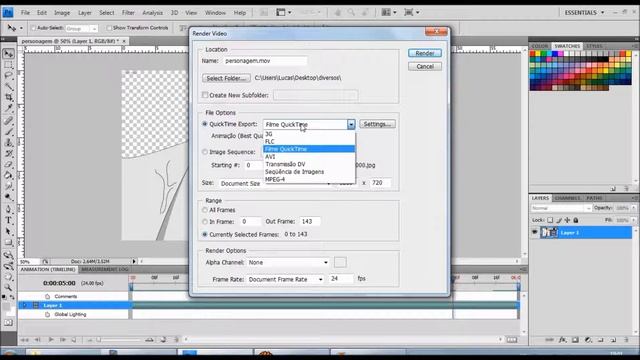Open the Auto-Select Group dropdown
The height and width of the screenshot is (360, 640).
click(x=81, y=29)
